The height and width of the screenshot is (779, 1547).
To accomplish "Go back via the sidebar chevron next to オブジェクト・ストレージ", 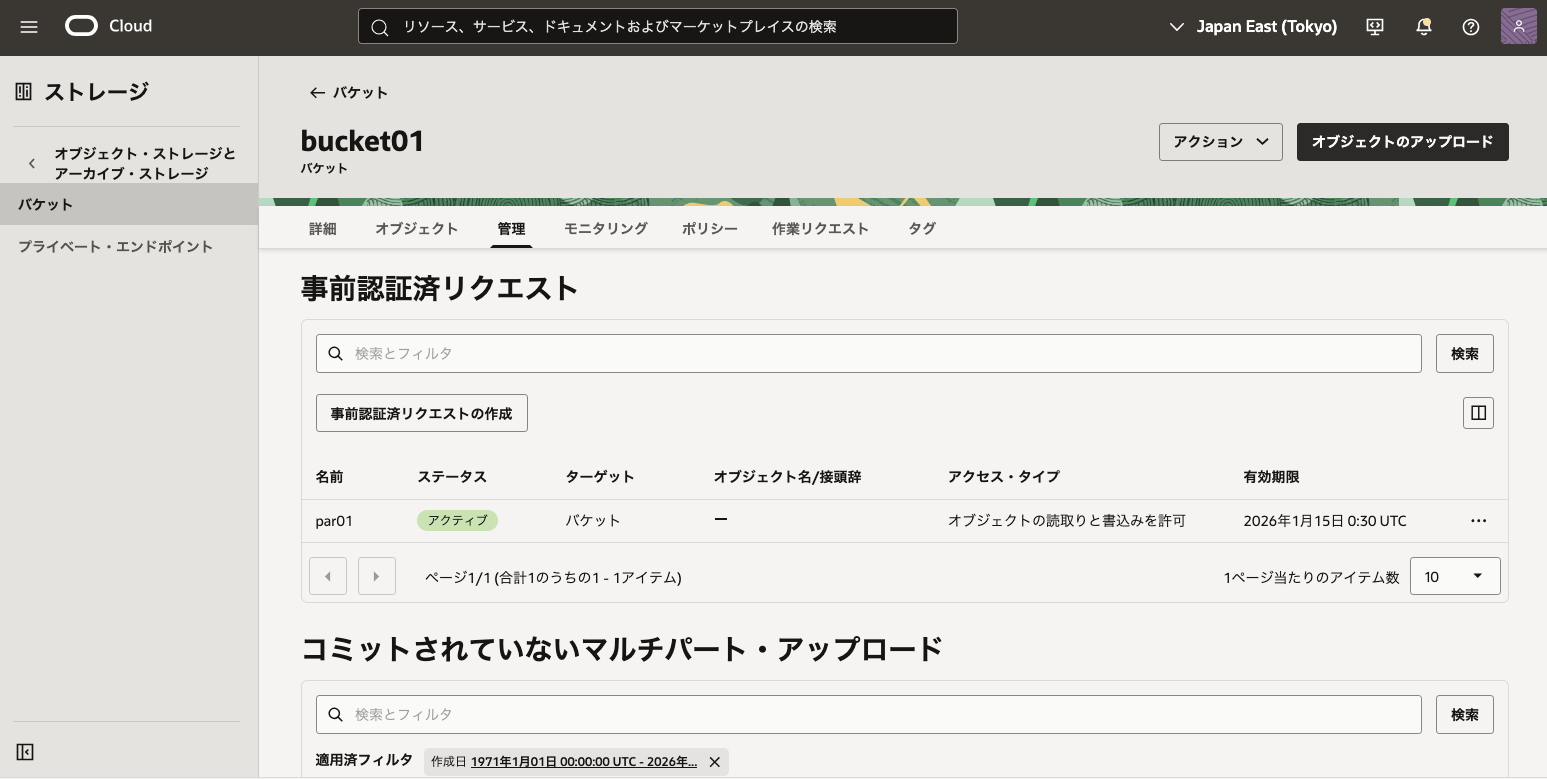I will point(32,163).
